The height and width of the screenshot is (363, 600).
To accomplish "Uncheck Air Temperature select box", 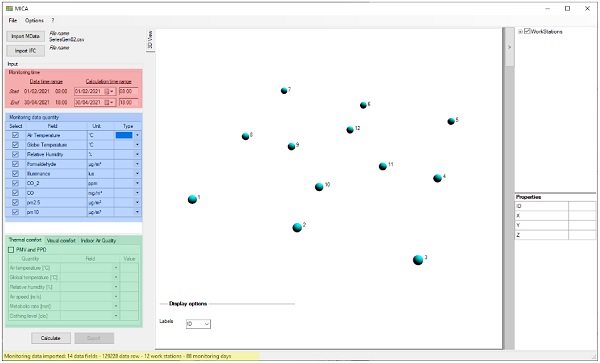I will click(x=15, y=135).
